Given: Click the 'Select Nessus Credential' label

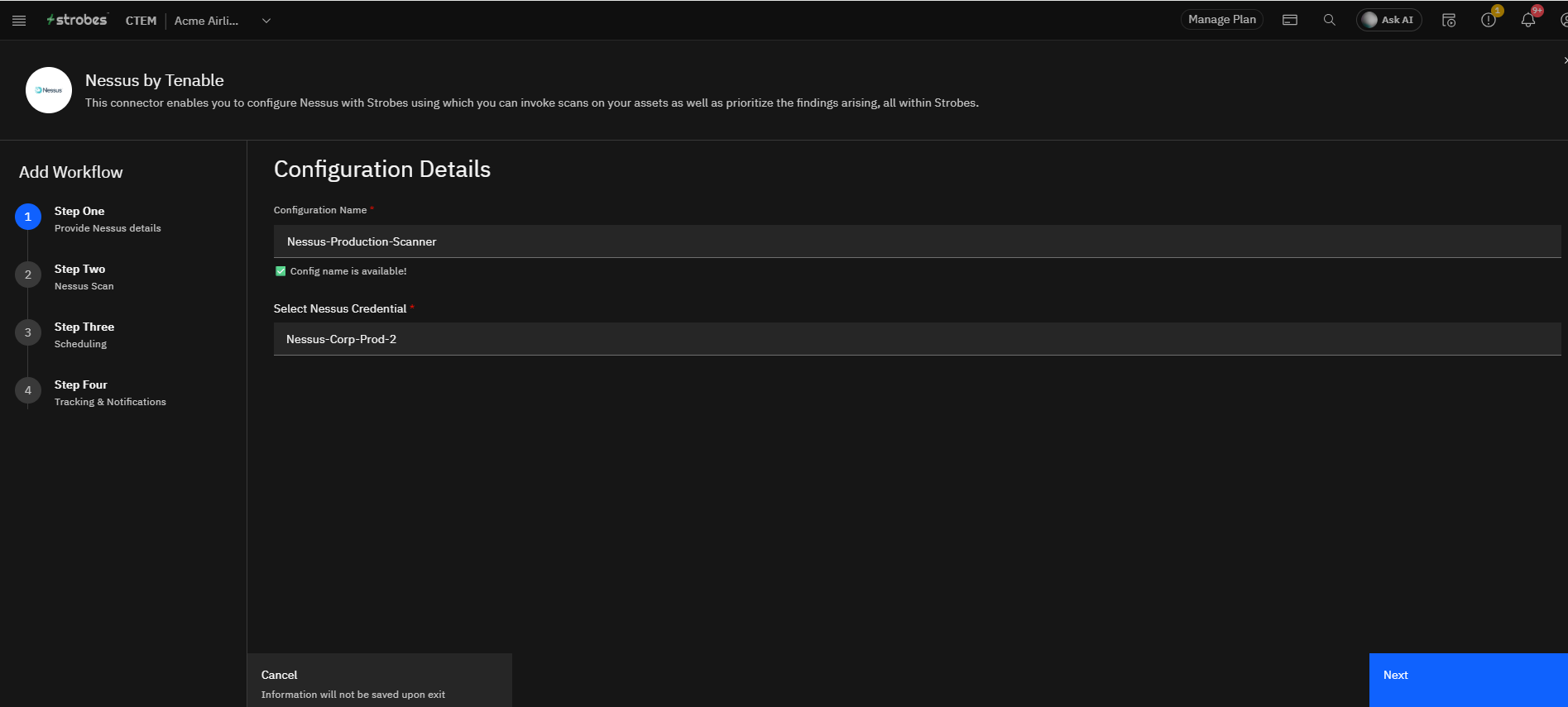Looking at the screenshot, I should click(x=340, y=308).
